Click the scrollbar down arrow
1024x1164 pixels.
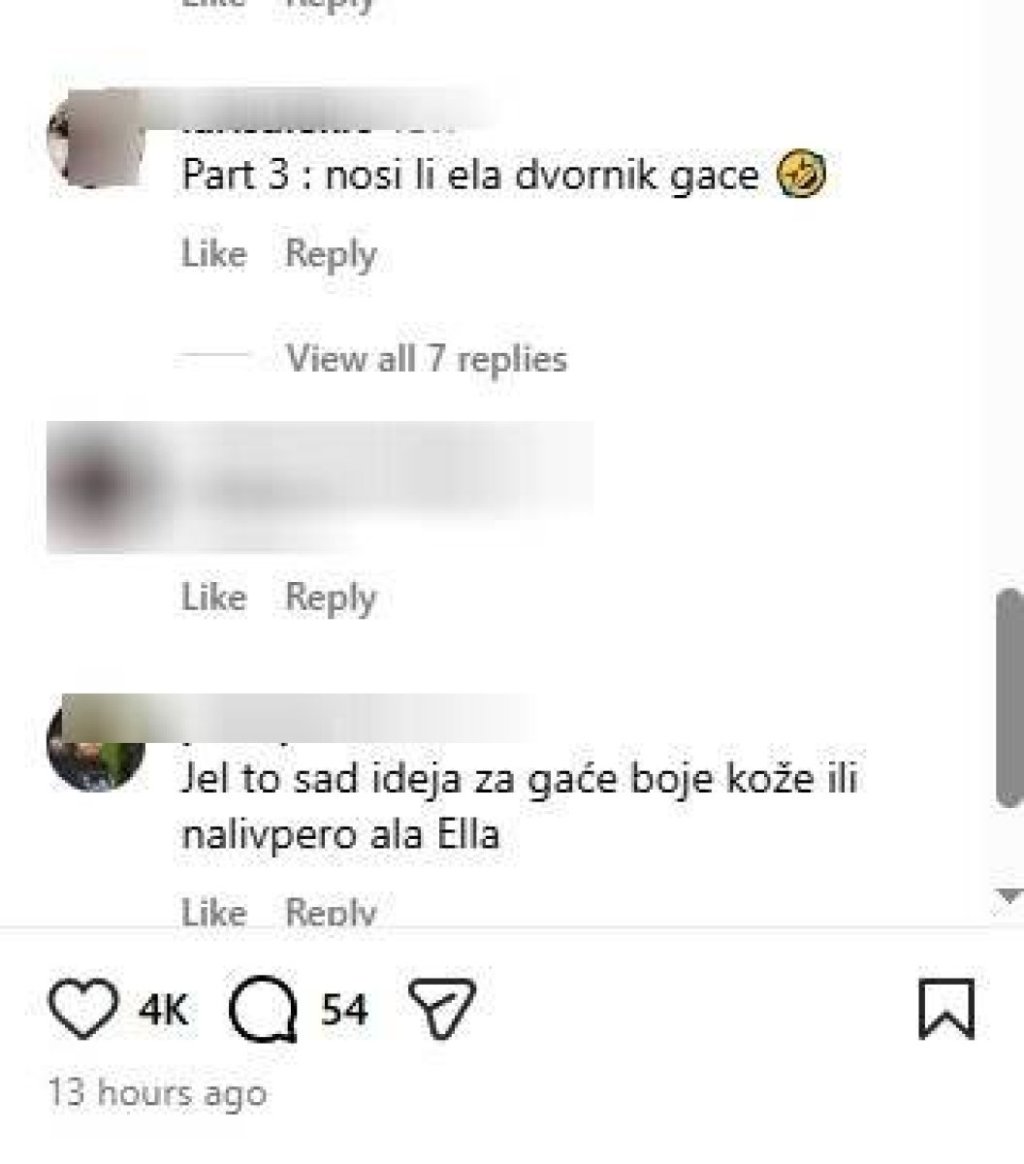click(1009, 896)
